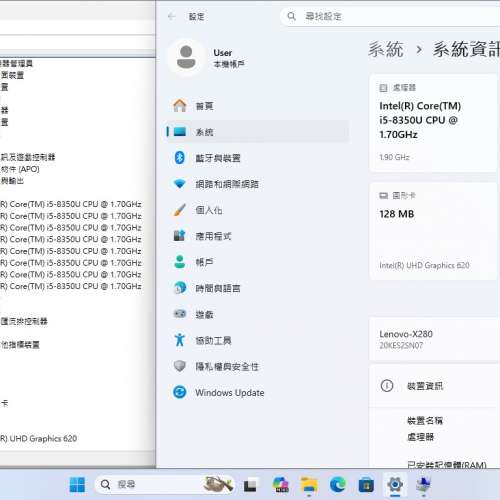The image size is (500, 500).
Task: Click the paintbrush personalization icon
Action: click(180, 210)
